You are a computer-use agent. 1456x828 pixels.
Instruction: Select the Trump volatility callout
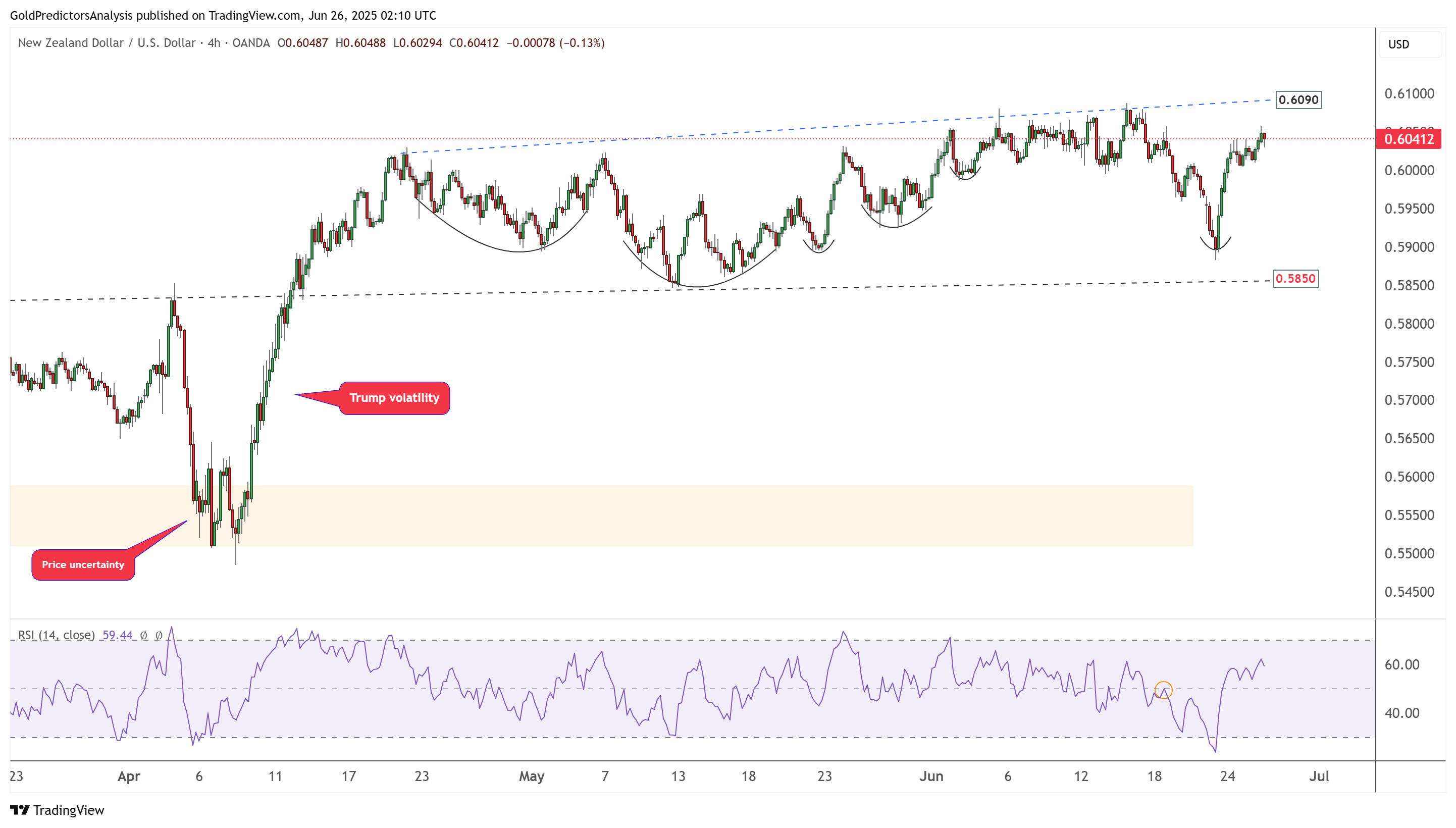[394, 398]
